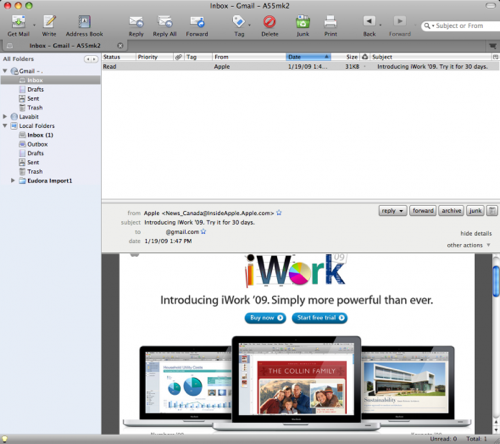Screen dimensions: 500x444
Task: Open the Back history dropdown arrow
Action: 380,25
